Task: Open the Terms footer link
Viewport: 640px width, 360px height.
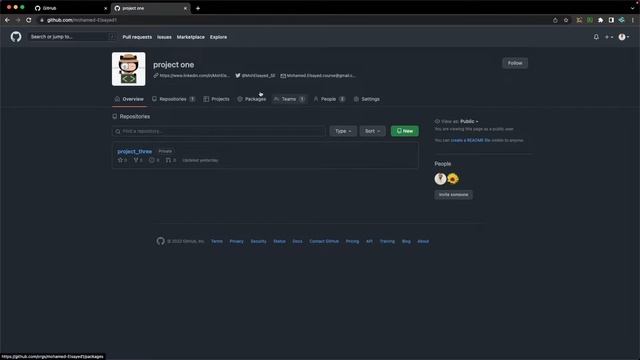Action: click(x=217, y=242)
